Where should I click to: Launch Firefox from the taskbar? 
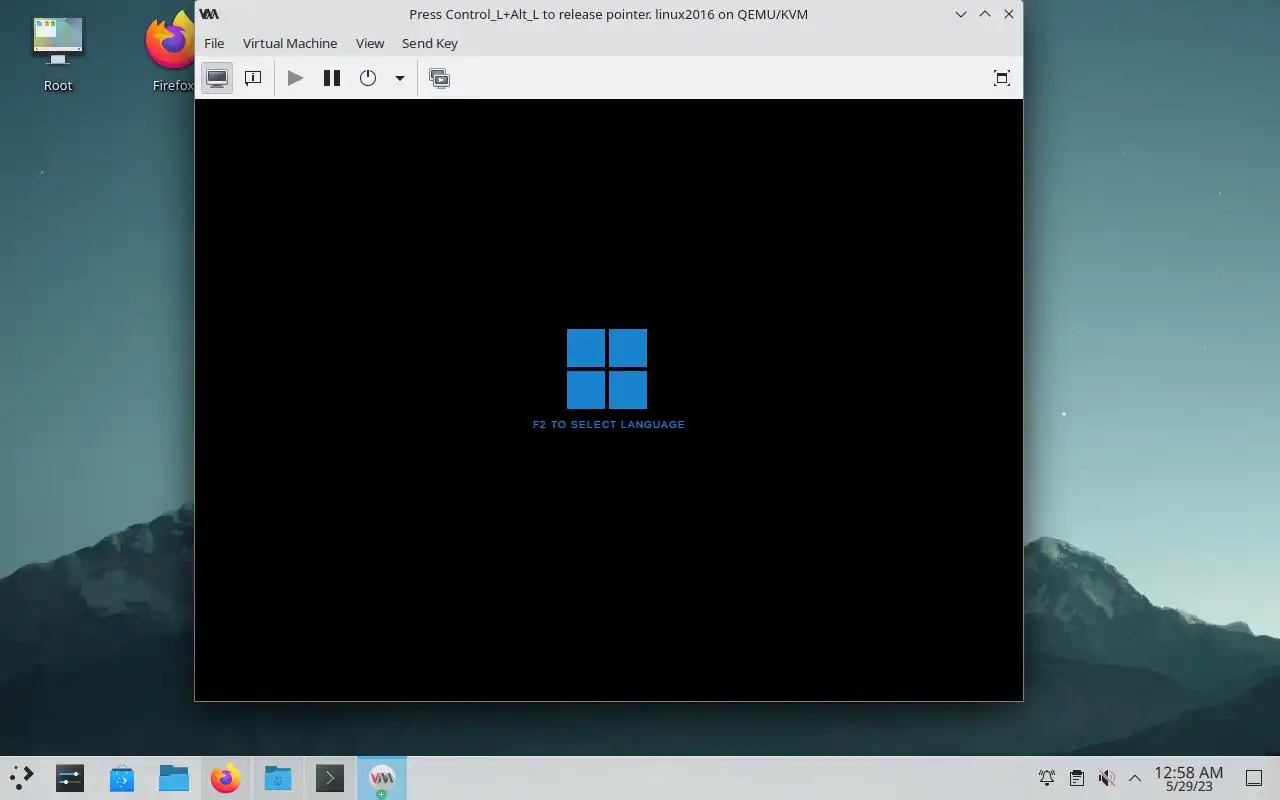[226, 778]
